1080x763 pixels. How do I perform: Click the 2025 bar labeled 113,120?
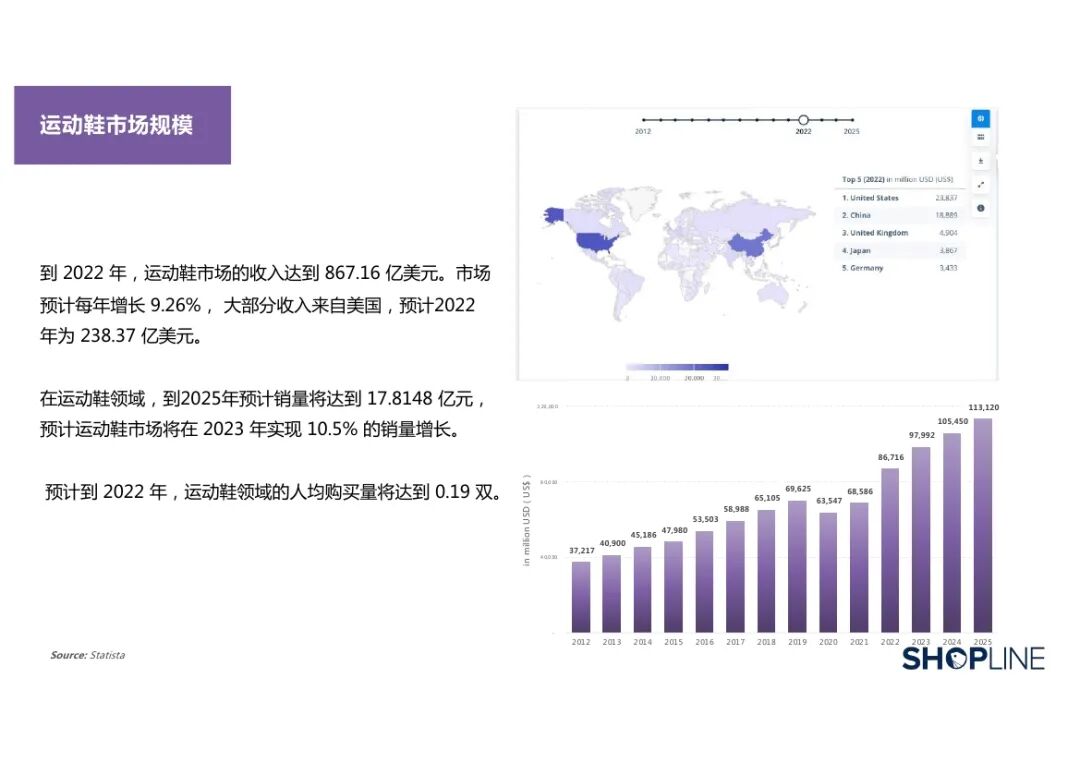(x=983, y=525)
